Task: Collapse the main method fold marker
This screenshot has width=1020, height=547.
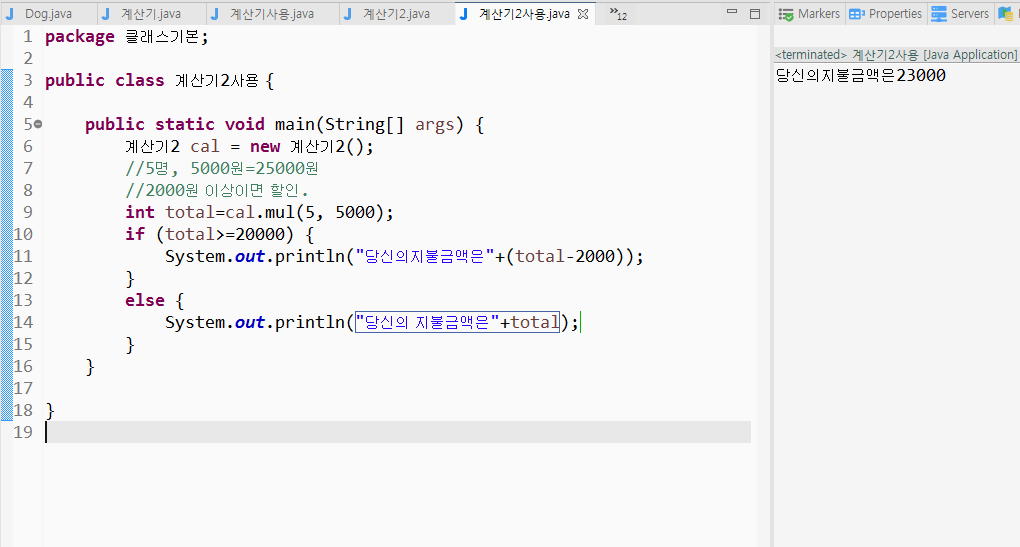Action: pyautogui.click(x=38, y=124)
